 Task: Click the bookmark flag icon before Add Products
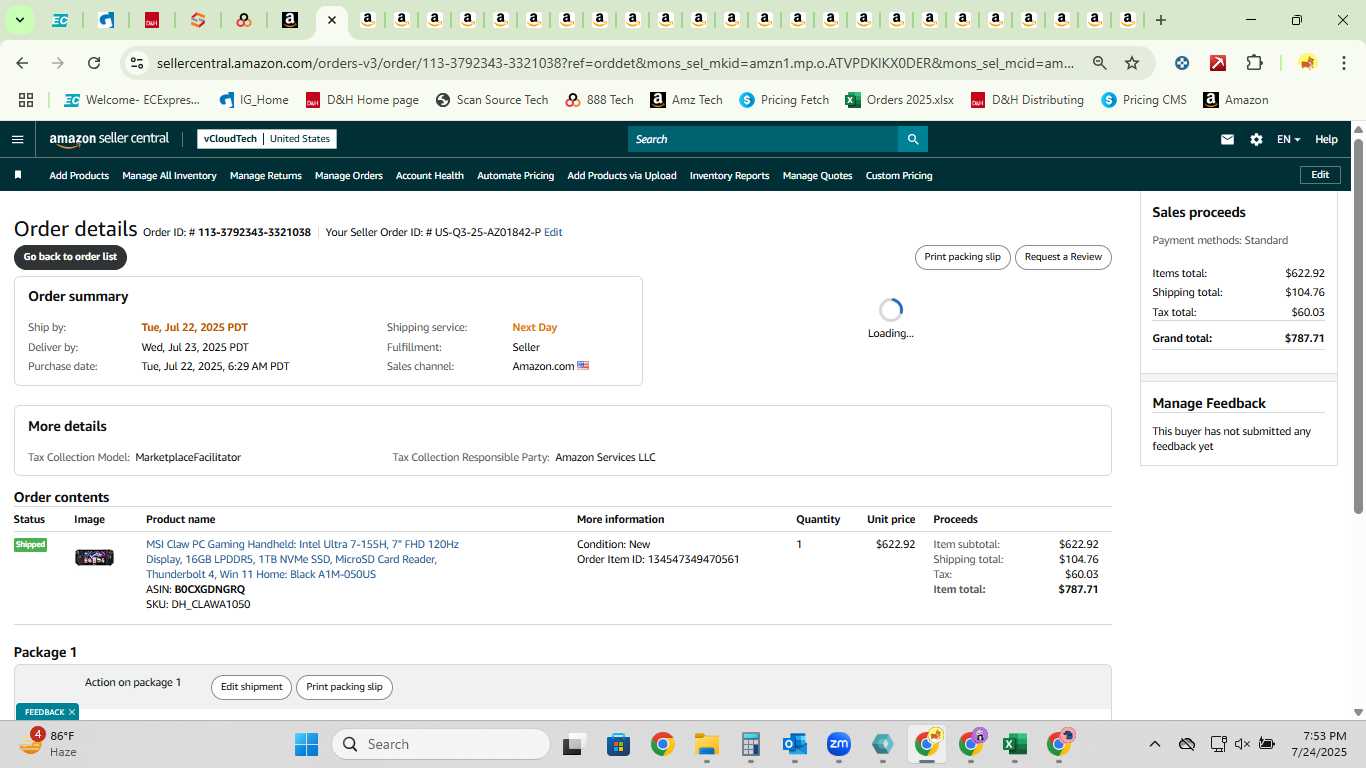point(18,175)
